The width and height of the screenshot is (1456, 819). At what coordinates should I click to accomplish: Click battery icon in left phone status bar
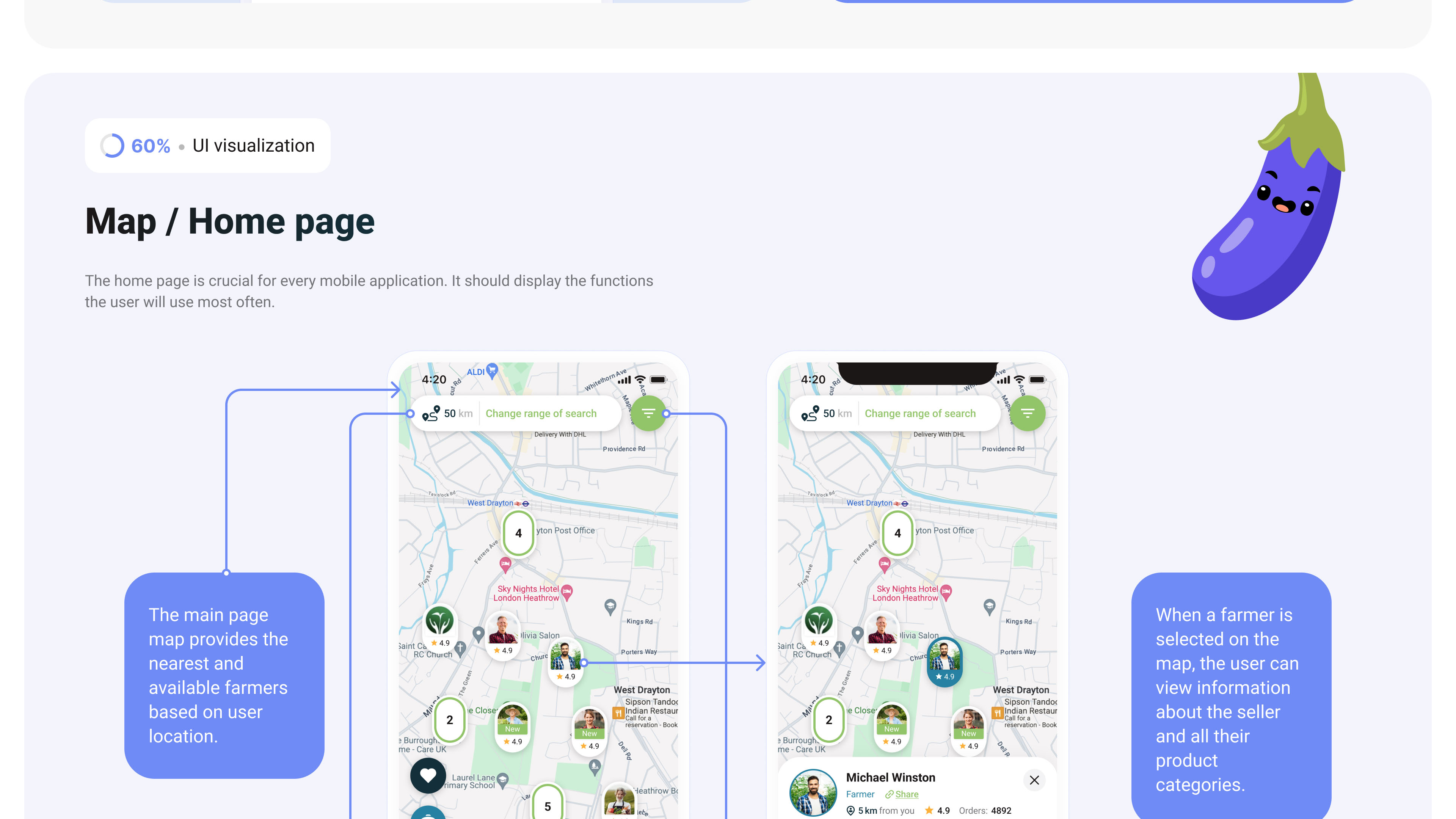[659, 380]
